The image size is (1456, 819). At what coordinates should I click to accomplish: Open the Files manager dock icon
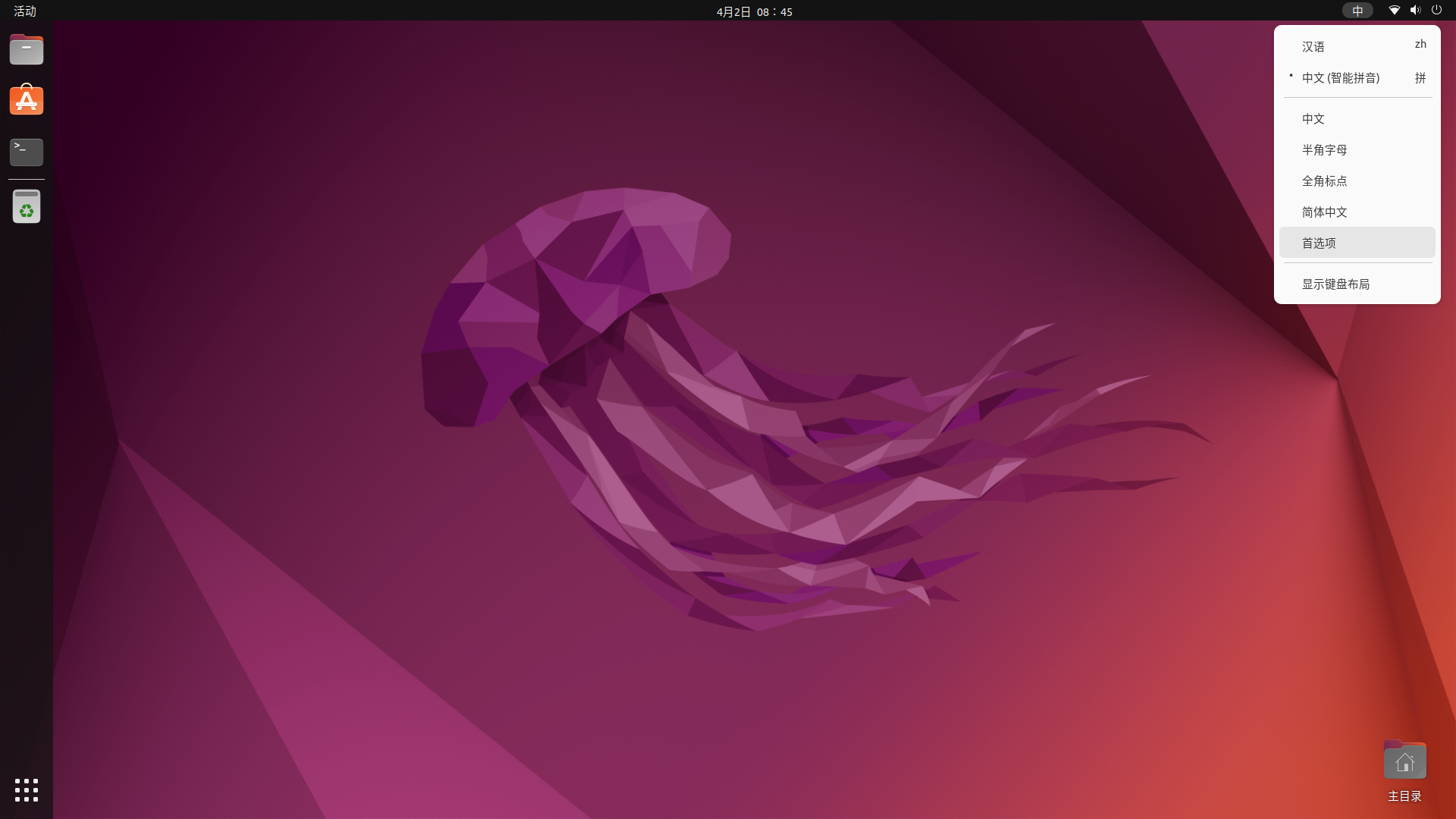click(x=27, y=50)
